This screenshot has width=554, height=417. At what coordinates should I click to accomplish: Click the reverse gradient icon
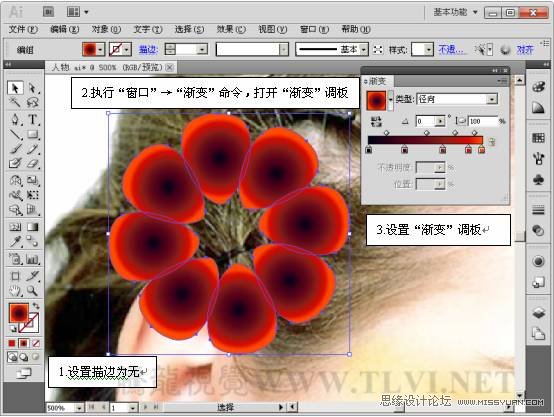point(376,122)
